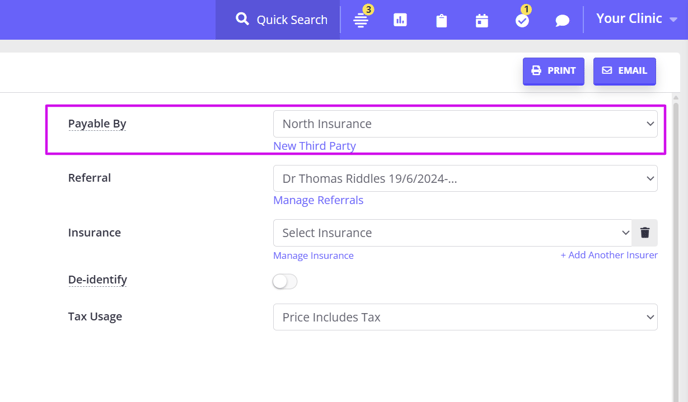The width and height of the screenshot is (688, 402).
Task: Click the magnifying glass search icon
Action: point(242,19)
